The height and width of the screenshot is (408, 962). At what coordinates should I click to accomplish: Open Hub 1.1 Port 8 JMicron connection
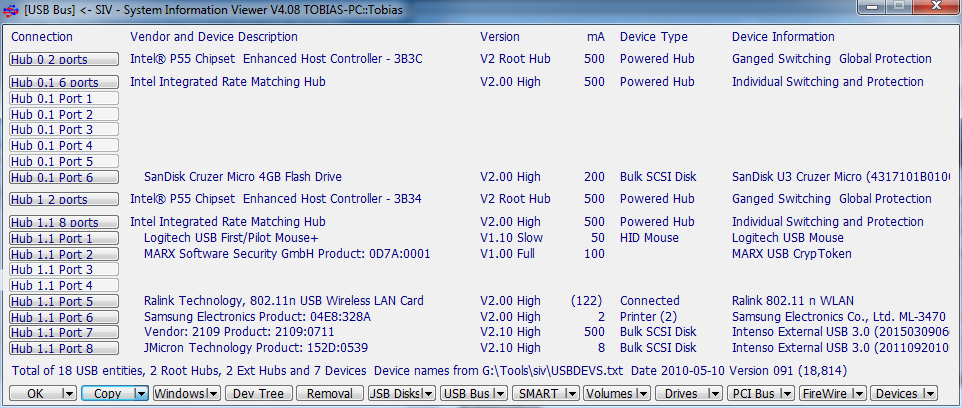[64, 348]
